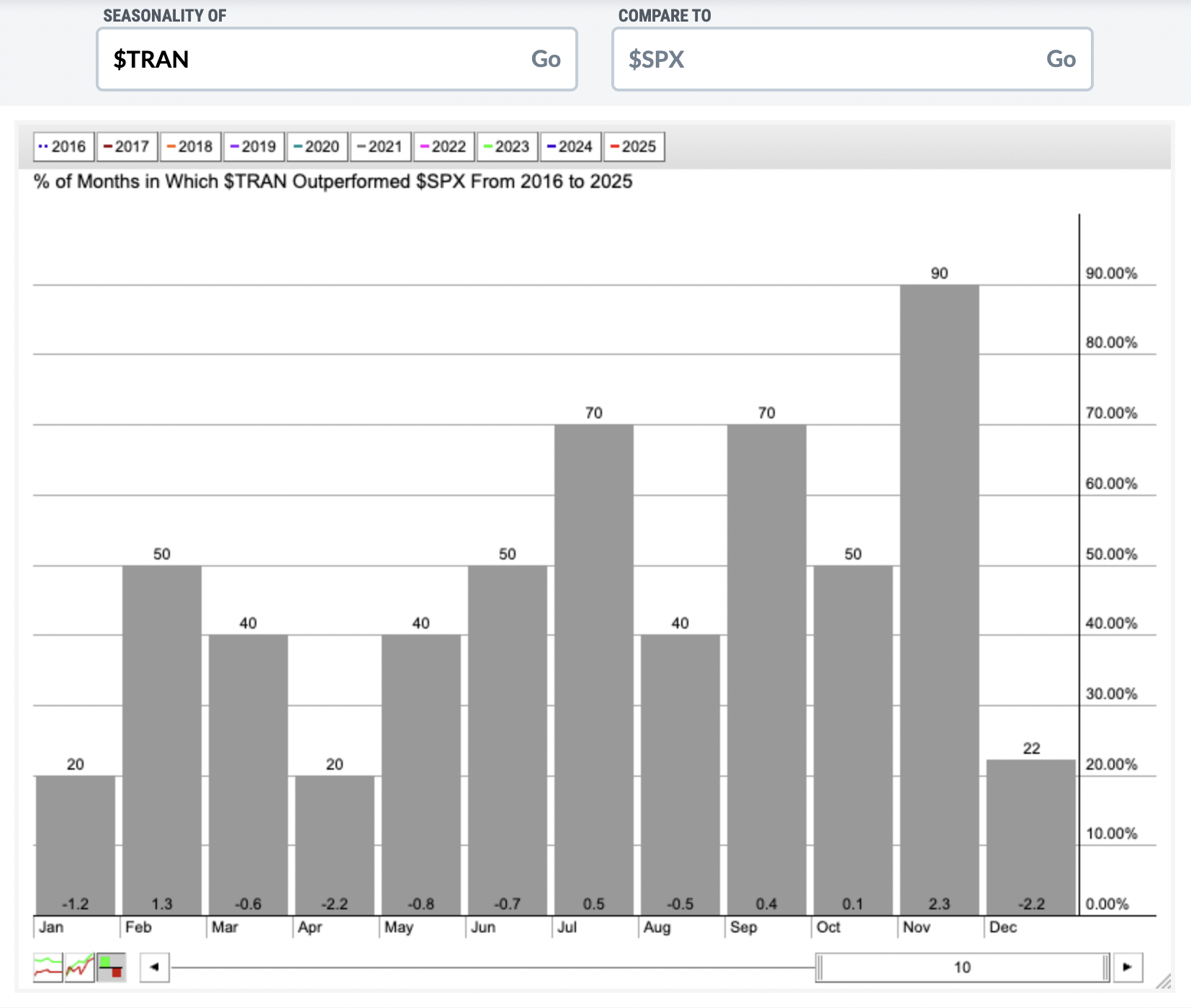Viewport: 1191px width, 1008px height.
Task: Click left handle of year slider
Action: click(x=819, y=967)
